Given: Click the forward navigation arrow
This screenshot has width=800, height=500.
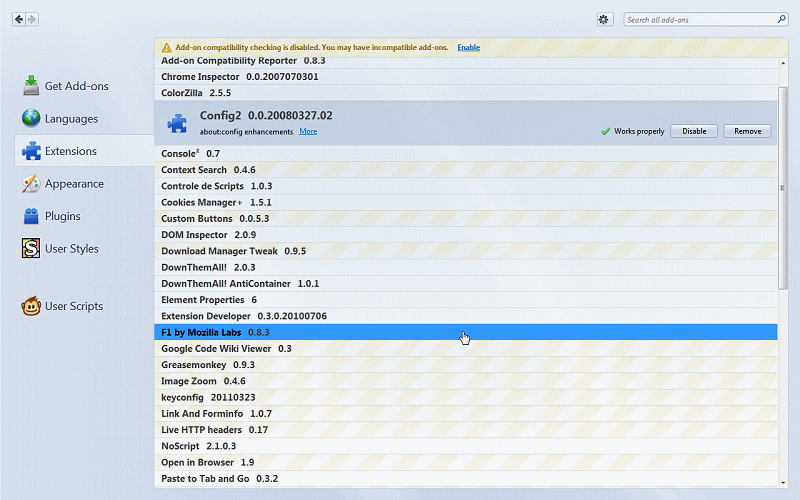Looking at the screenshot, I should tap(32, 19).
